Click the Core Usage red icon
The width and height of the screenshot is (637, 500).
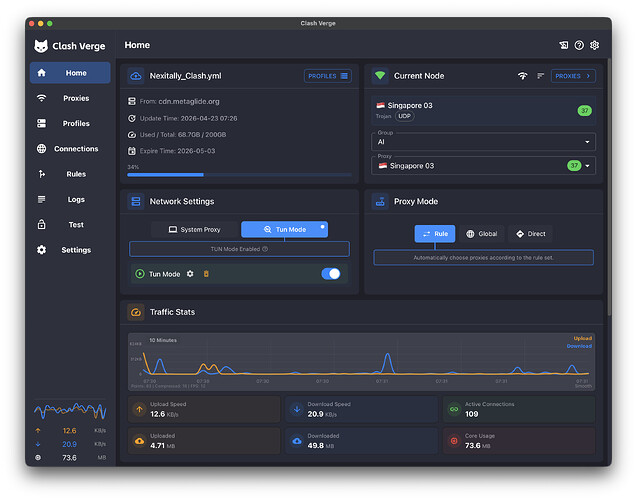tap(454, 441)
